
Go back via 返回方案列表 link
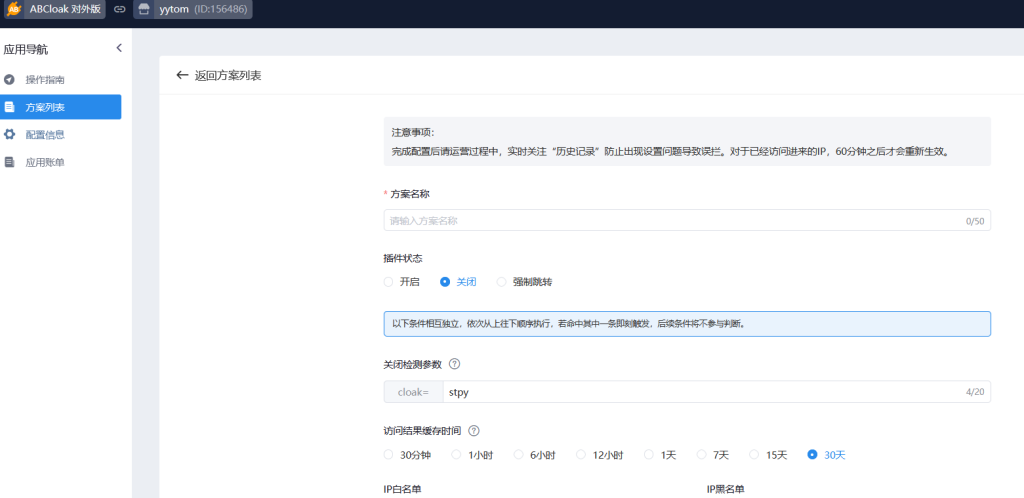(228, 76)
